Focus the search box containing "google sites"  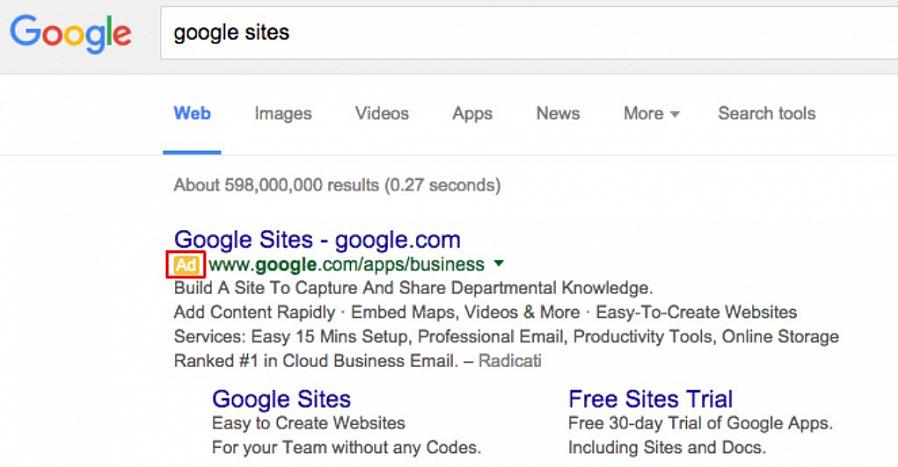coord(520,33)
